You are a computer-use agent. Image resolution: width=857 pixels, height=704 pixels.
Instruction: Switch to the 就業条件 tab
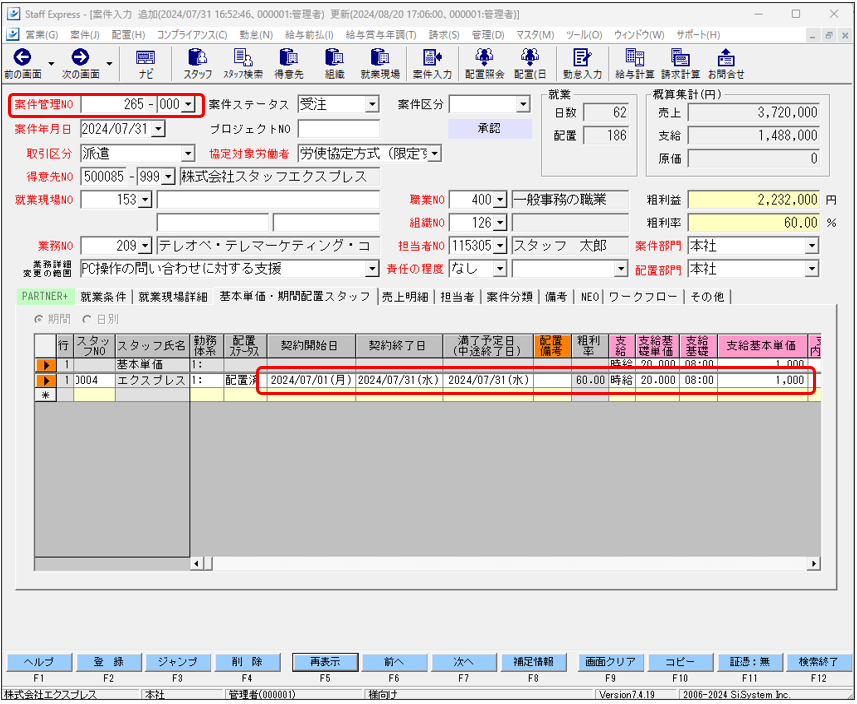(x=103, y=297)
